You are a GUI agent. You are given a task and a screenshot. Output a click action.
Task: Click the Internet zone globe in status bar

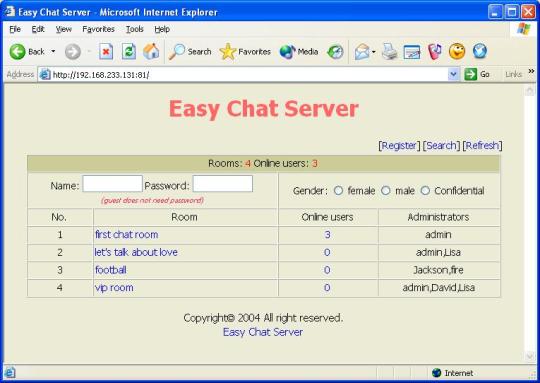(x=436, y=373)
